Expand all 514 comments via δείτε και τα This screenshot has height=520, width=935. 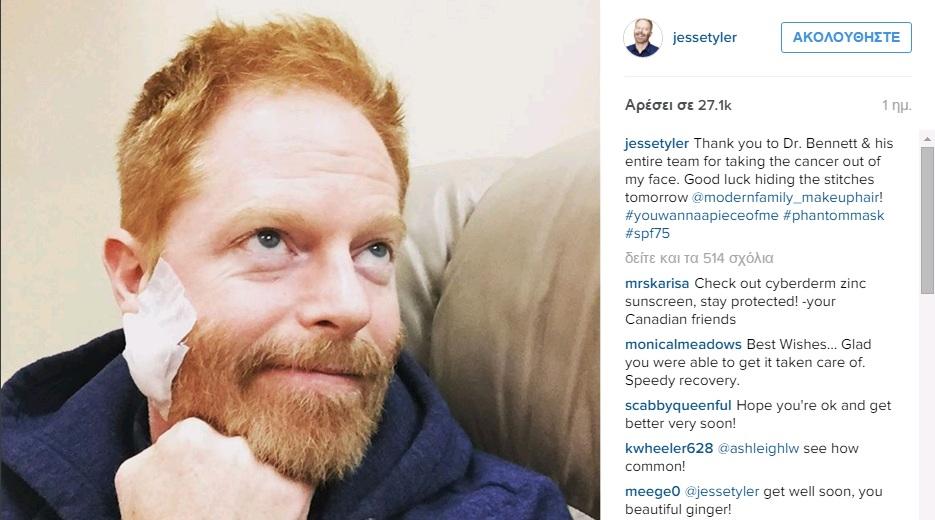coord(699,258)
